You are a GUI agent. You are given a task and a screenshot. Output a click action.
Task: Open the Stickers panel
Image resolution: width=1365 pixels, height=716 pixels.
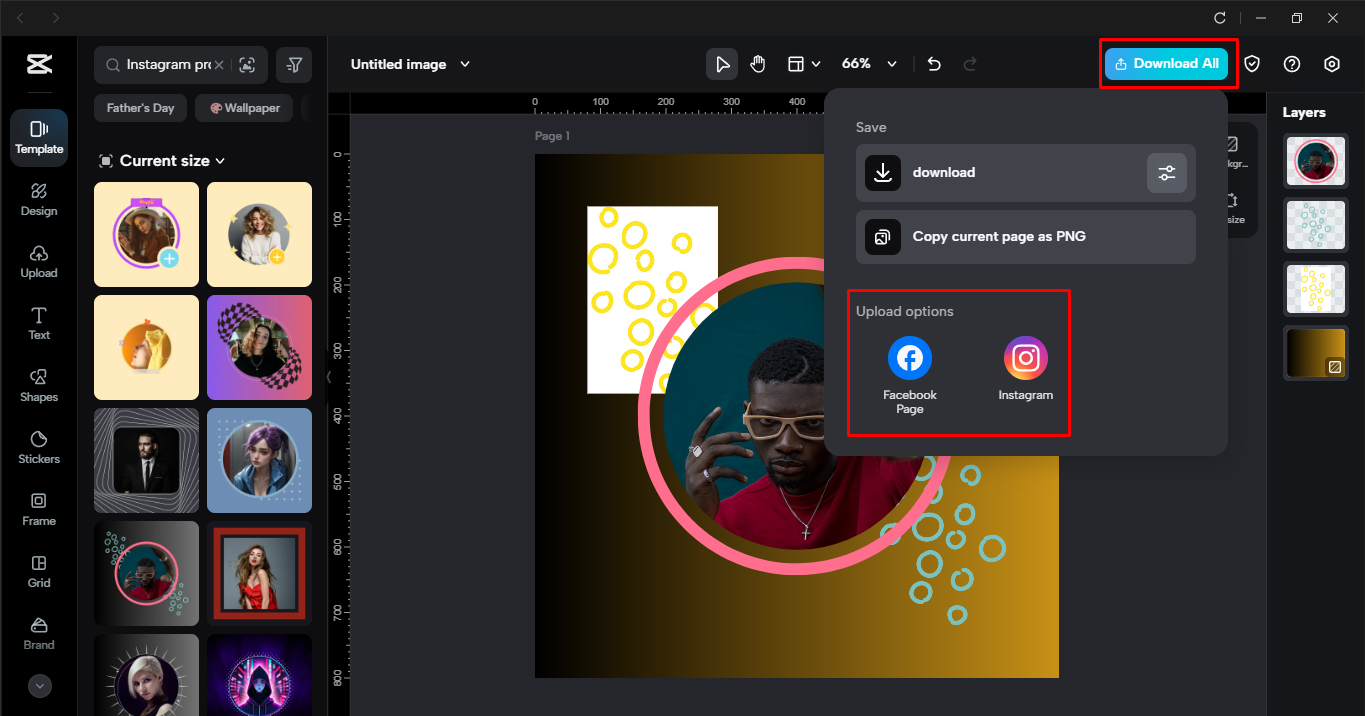[38, 447]
